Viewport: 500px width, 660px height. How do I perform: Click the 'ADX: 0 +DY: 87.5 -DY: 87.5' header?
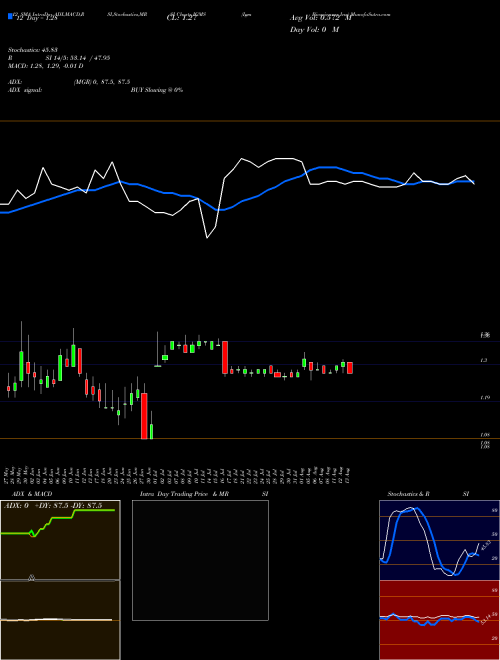53,506
